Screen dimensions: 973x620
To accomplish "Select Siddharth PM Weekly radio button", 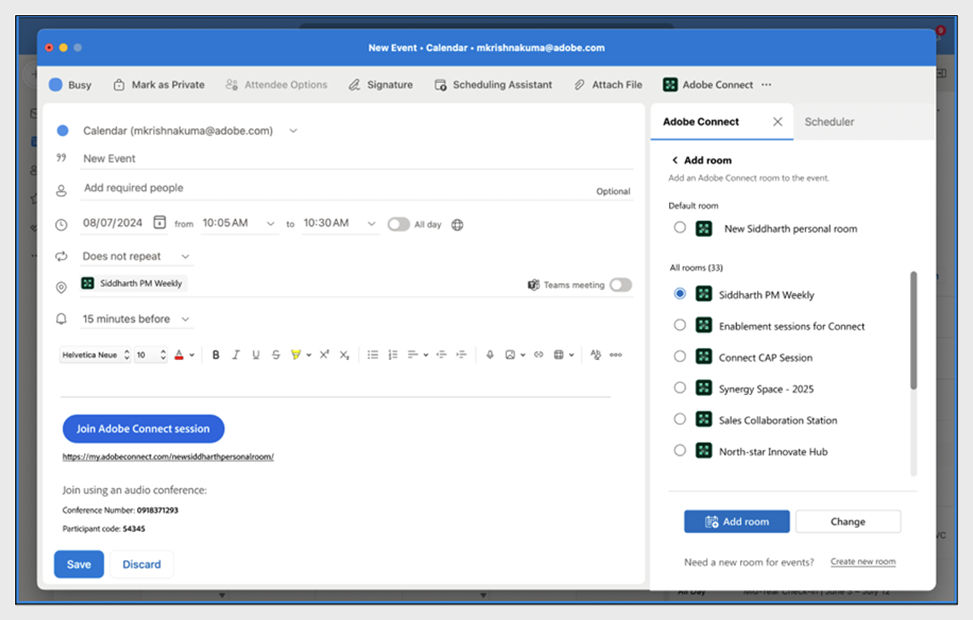I will tap(680, 294).
